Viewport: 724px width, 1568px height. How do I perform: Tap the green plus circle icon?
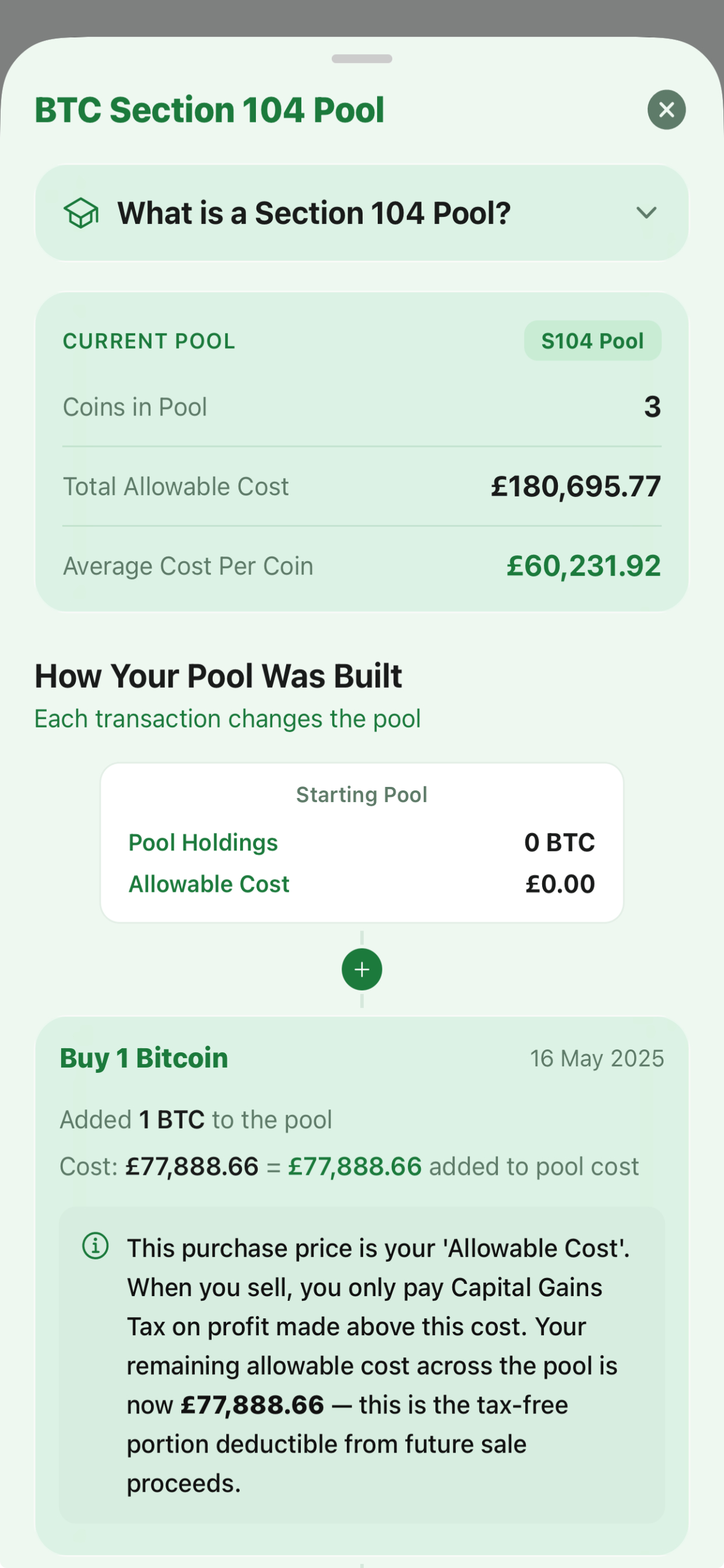(x=362, y=969)
